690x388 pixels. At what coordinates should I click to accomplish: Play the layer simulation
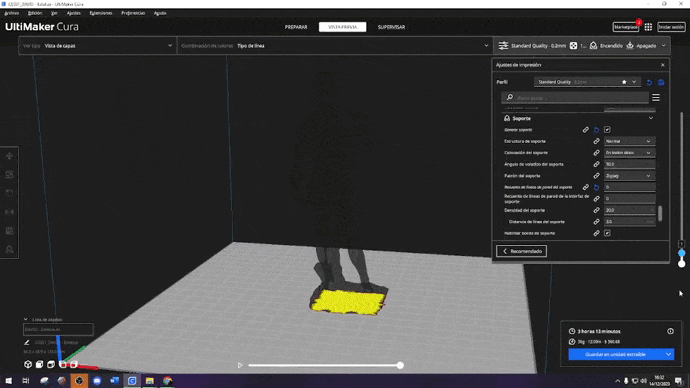pos(240,365)
